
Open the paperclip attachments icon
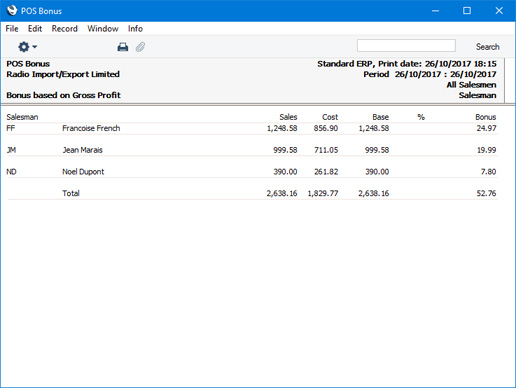click(x=140, y=47)
